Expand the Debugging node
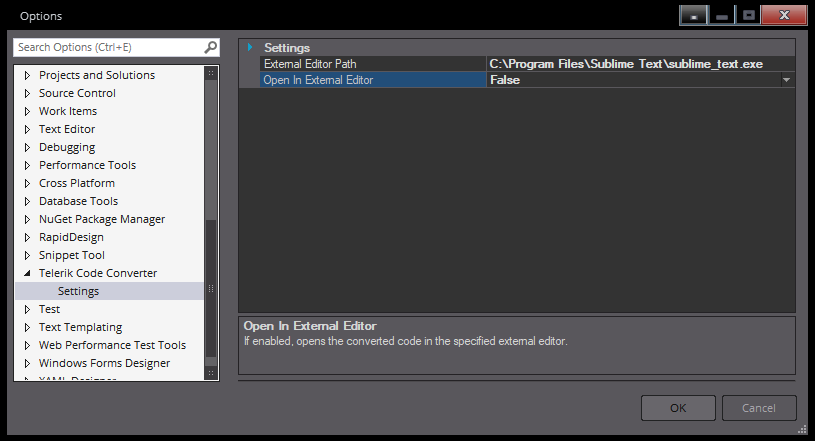This screenshot has width=815, height=441. point(28,147)
